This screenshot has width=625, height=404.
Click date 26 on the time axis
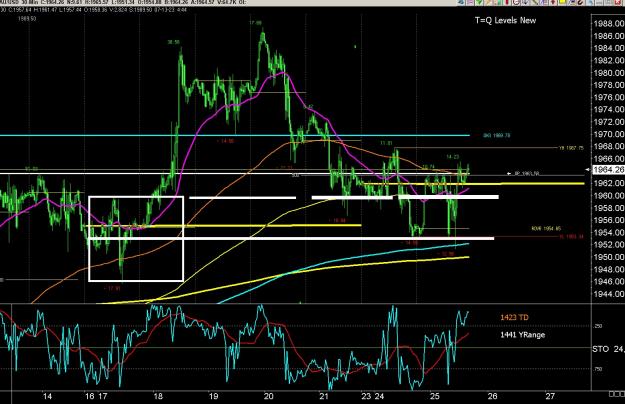coord(493,396)
